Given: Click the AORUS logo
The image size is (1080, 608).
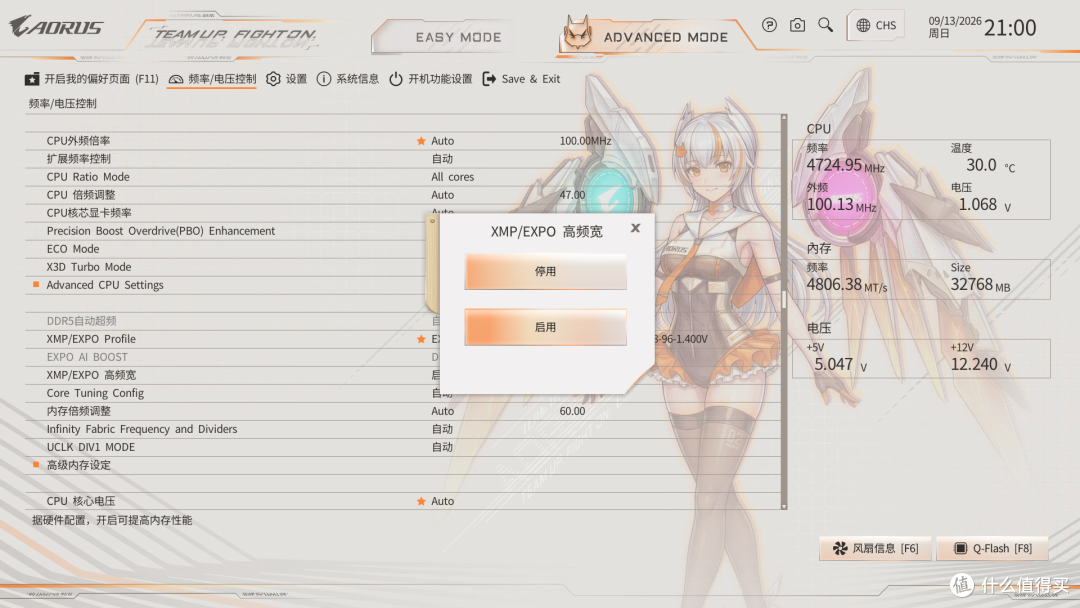Looking at the screenshot, I should click(x=56, y=27).
